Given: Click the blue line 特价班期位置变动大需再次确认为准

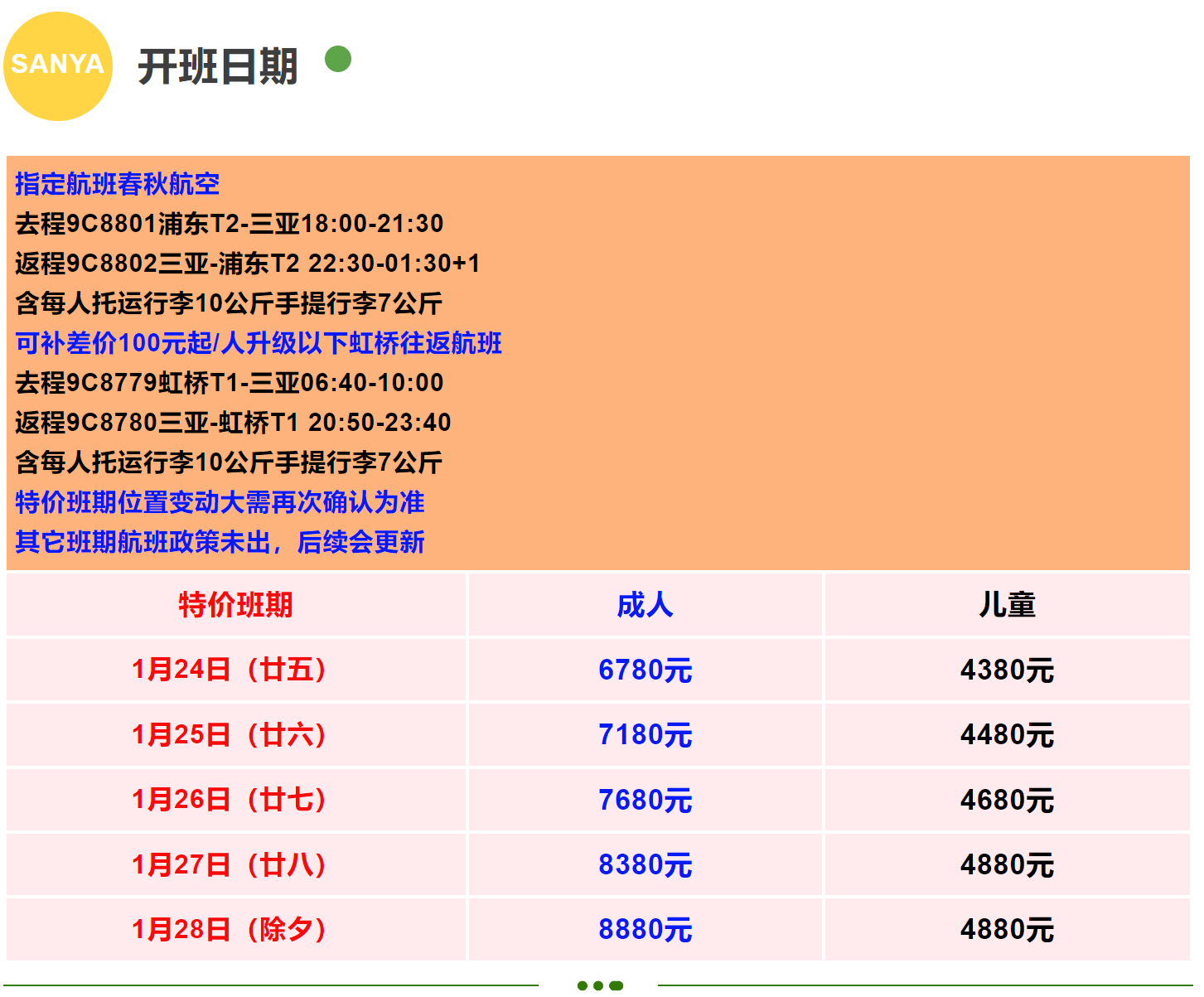Looking at the screenshot, I should [220, 502].
